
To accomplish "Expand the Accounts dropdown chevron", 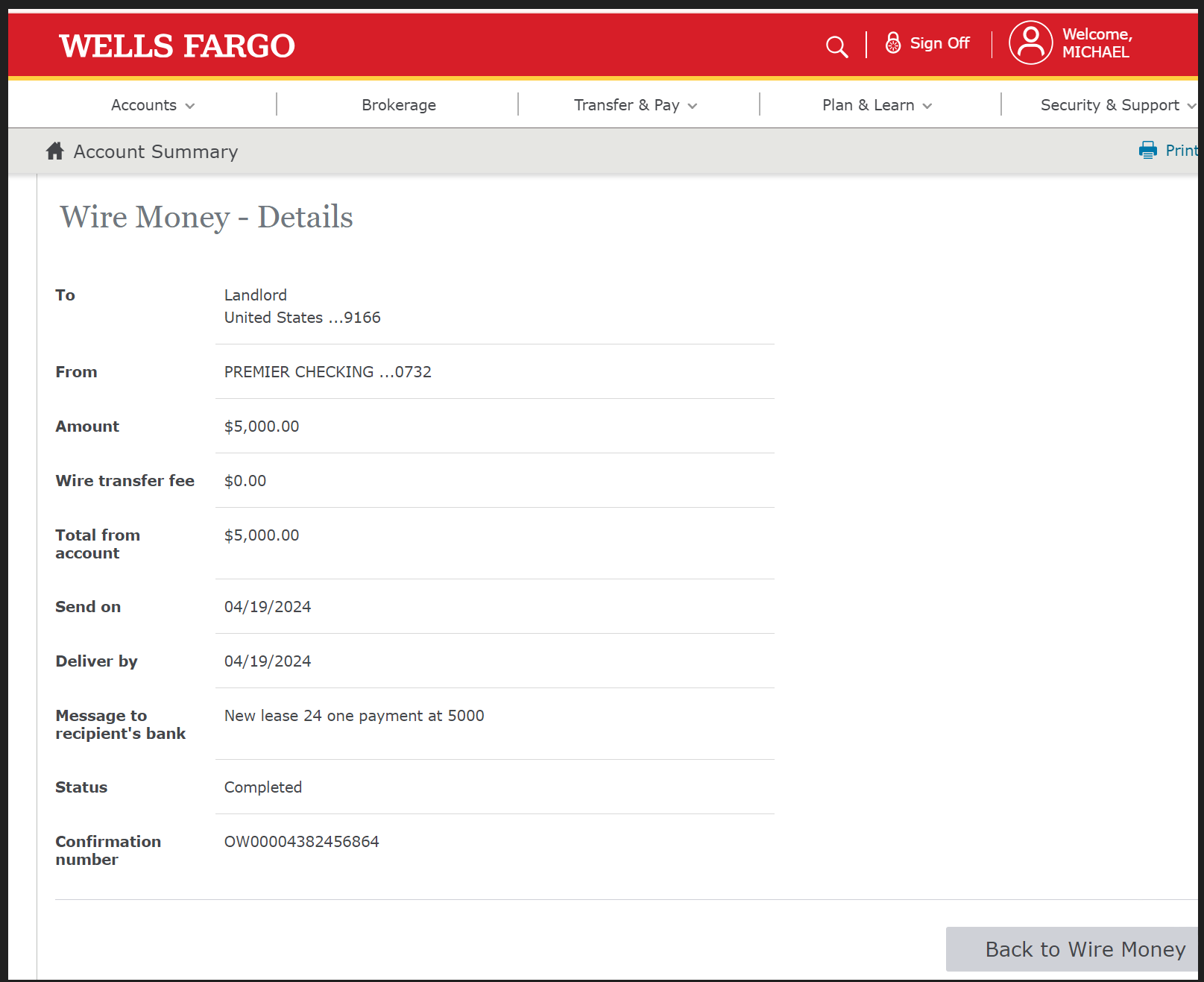I will tap(190, 106).
